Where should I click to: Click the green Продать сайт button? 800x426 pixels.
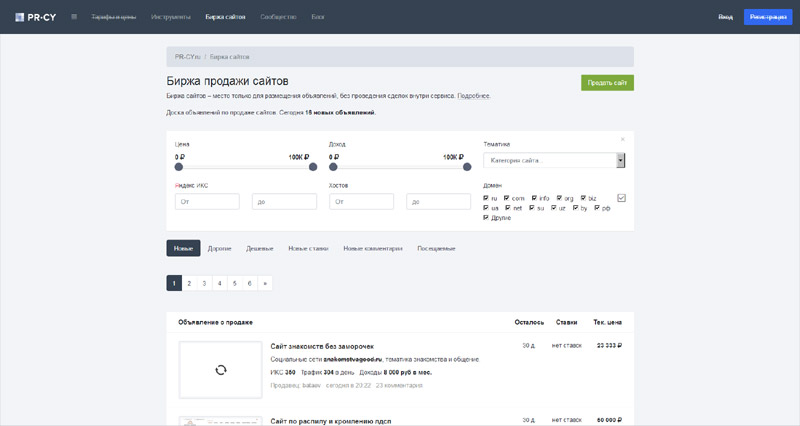coord(607,83)
